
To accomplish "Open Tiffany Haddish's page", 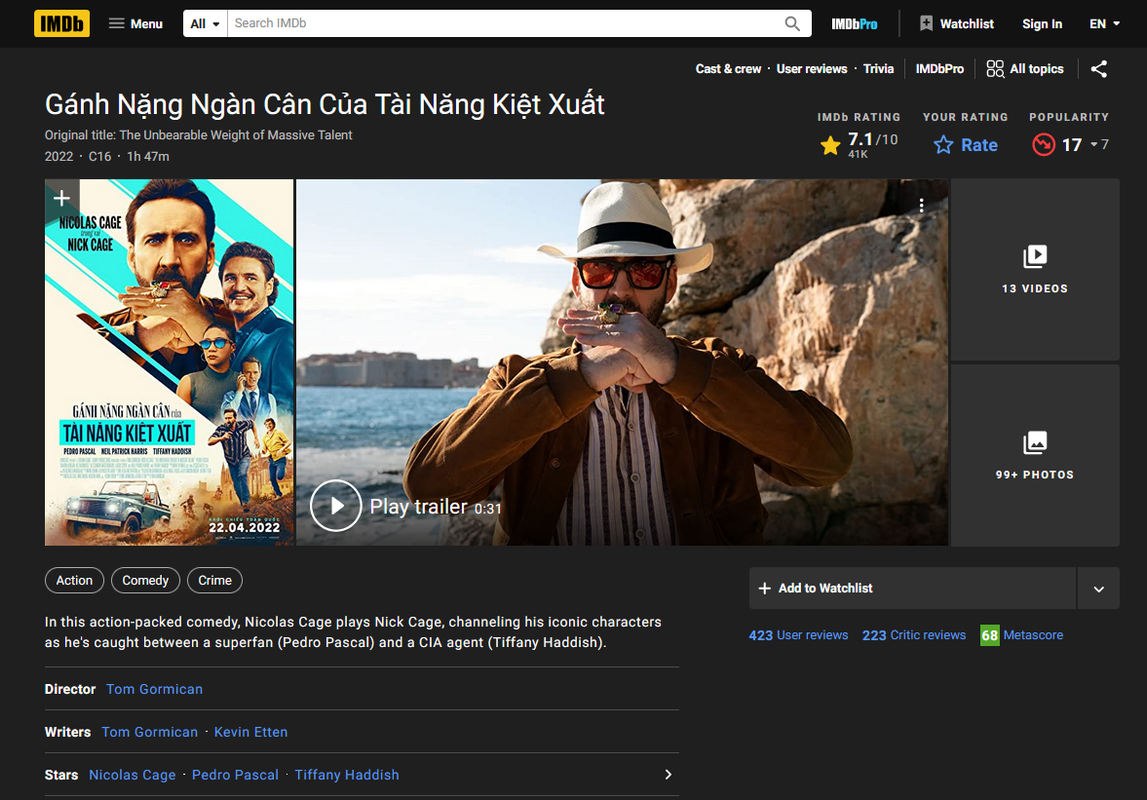I will point(347,774).
